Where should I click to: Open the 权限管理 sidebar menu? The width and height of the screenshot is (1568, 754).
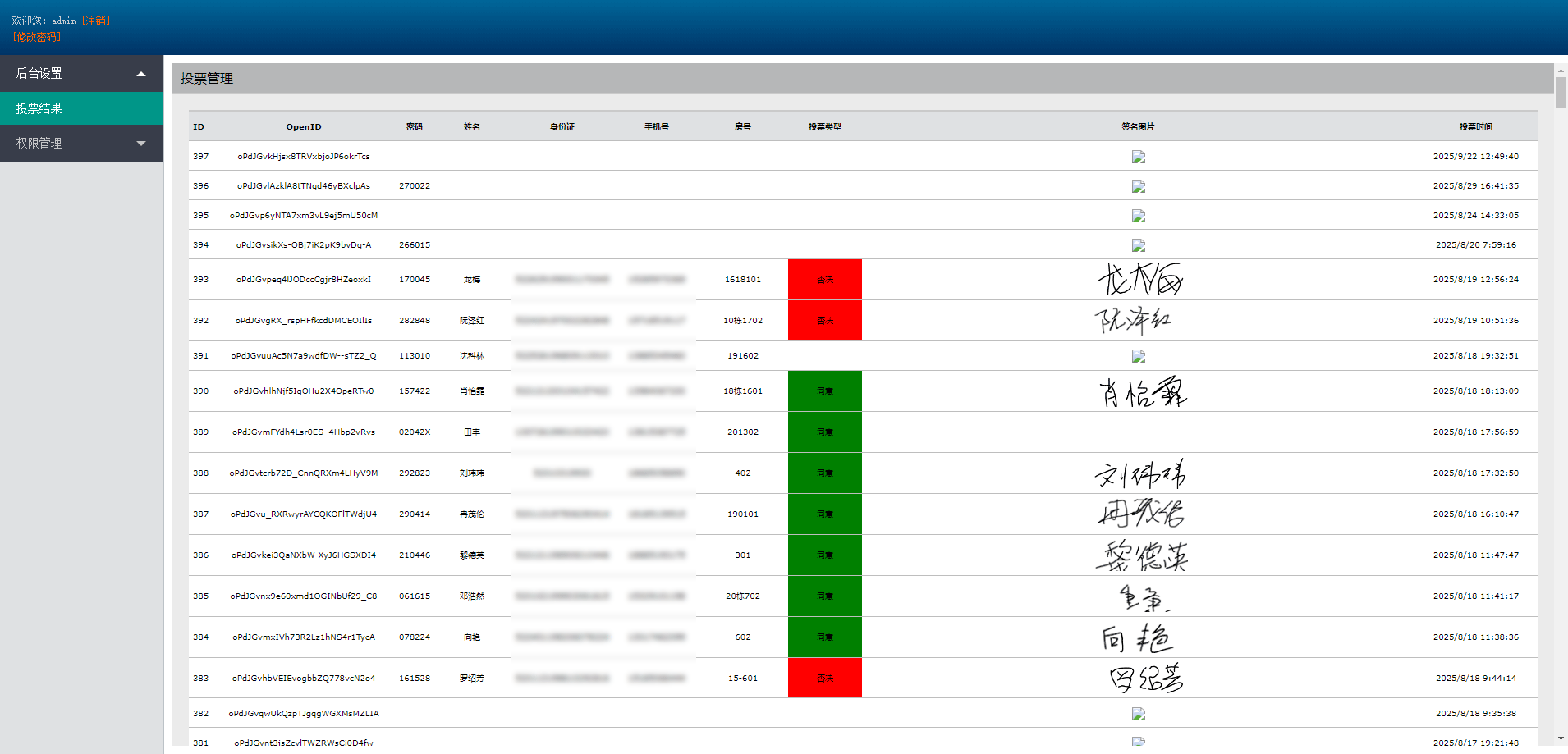coord(39,144)
